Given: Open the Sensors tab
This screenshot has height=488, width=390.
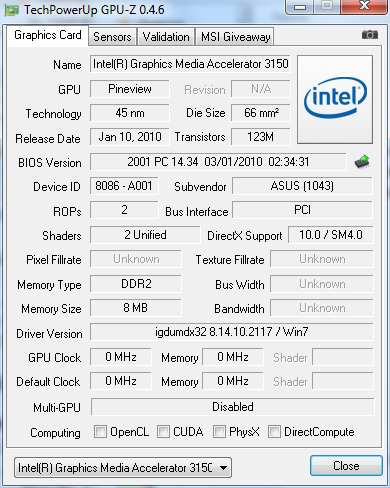Looking at the screenshot, I should (x=112, y=37).
